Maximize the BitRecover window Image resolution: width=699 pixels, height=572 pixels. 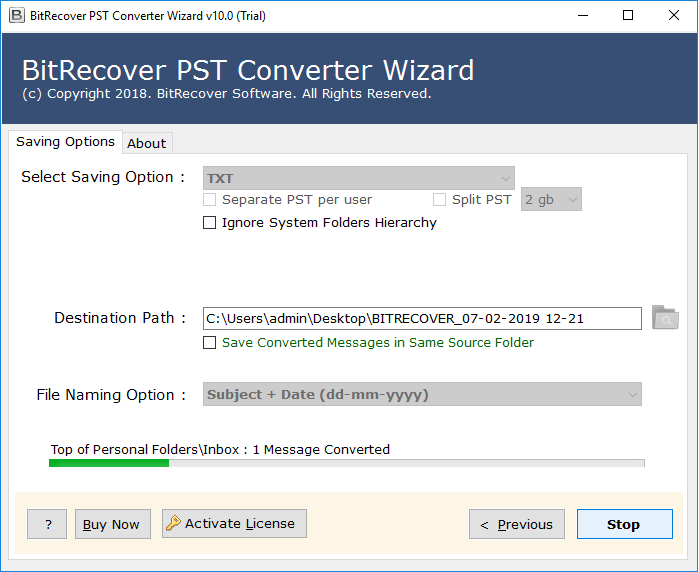pyautogui.click(x=628, y=16)
